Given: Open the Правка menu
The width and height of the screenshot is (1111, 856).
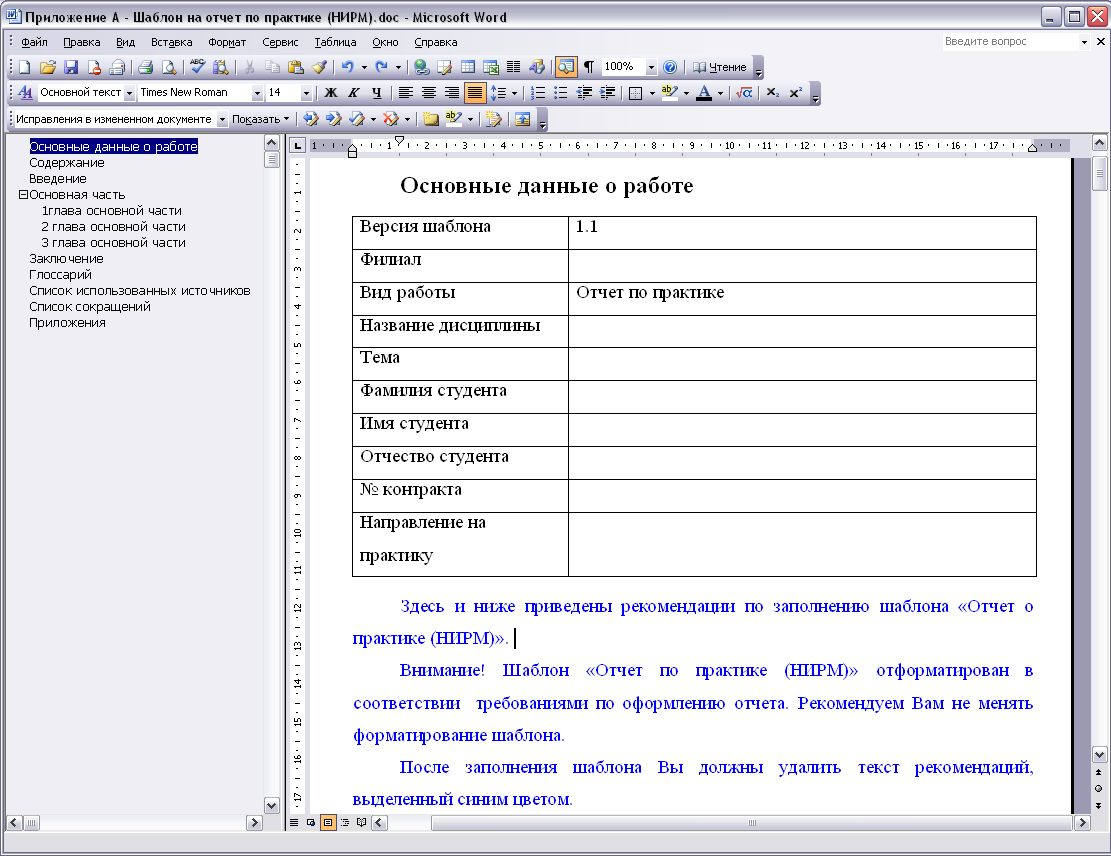Looking at the screenshot, I should [81, 42].
